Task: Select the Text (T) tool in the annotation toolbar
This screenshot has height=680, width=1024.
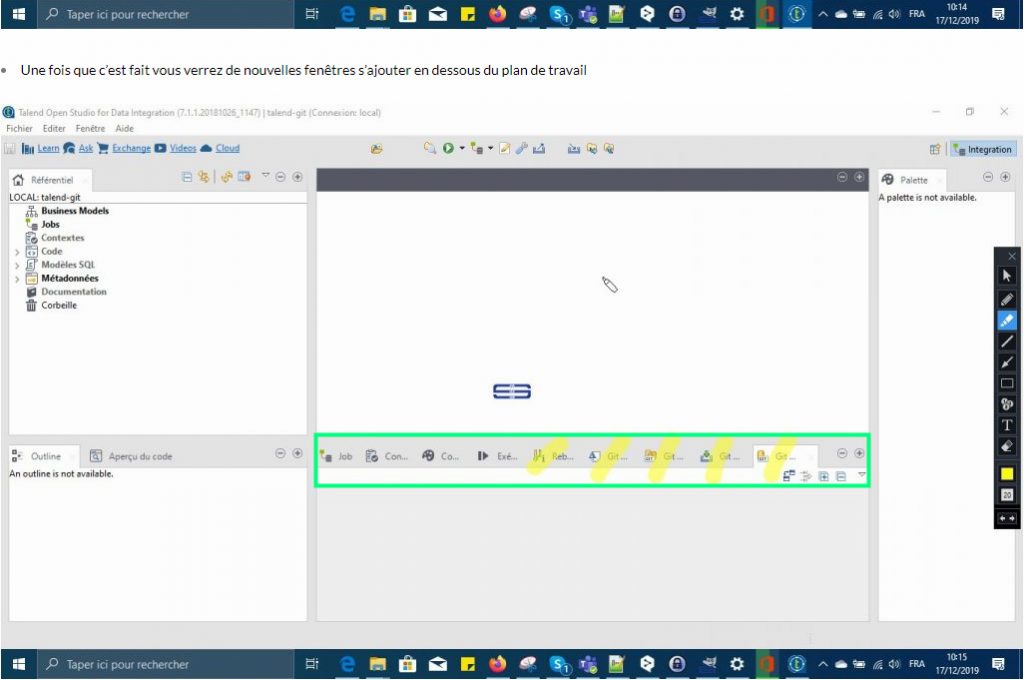Action: point(1006,425)
